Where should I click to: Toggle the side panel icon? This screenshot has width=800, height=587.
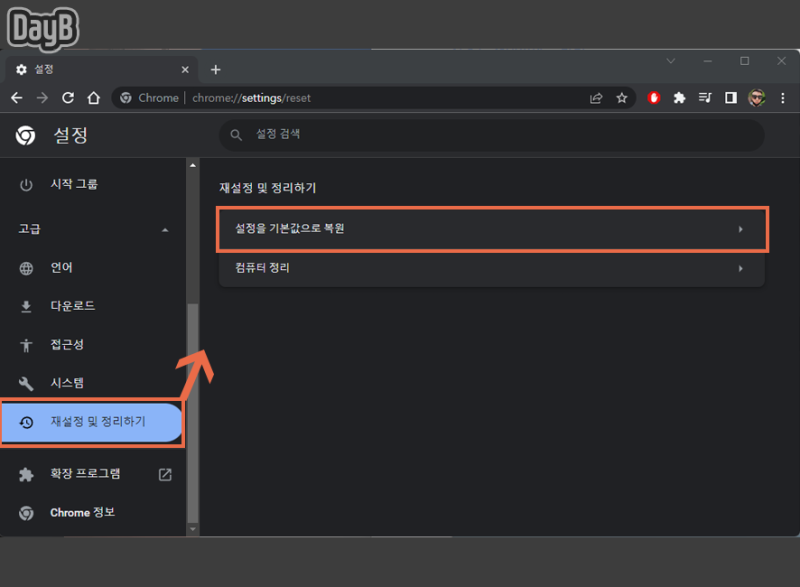coord(731,98)
